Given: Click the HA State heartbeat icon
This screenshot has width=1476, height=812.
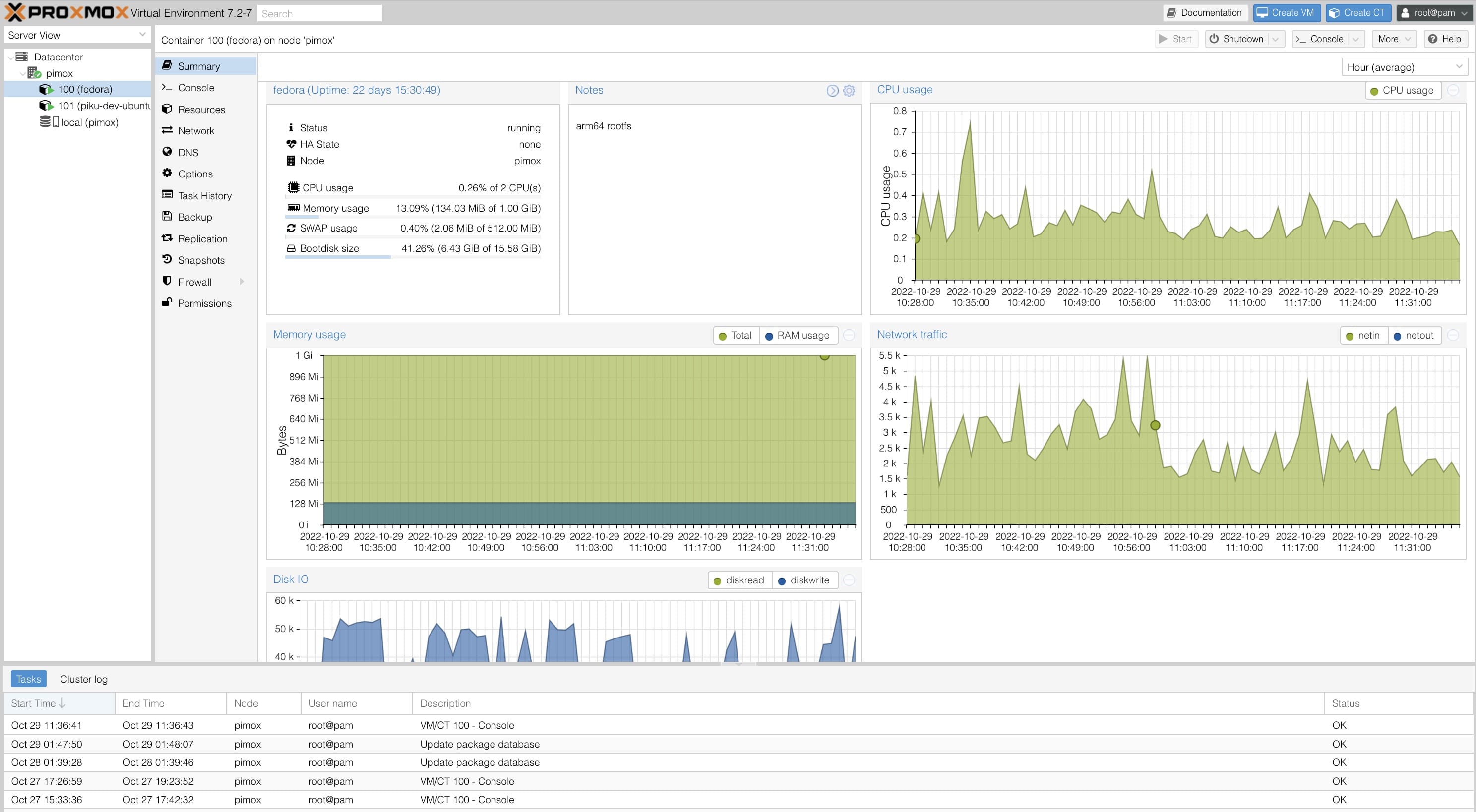Looking at the screenshot, I should (291, 144).
